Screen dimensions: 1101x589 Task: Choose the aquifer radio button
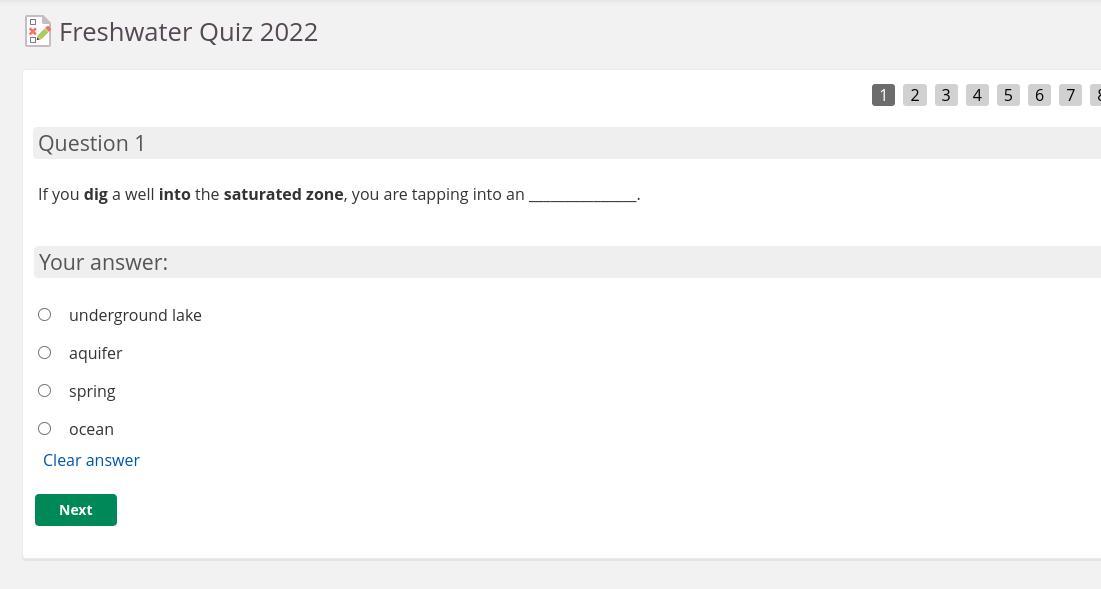tap(45, 353)
